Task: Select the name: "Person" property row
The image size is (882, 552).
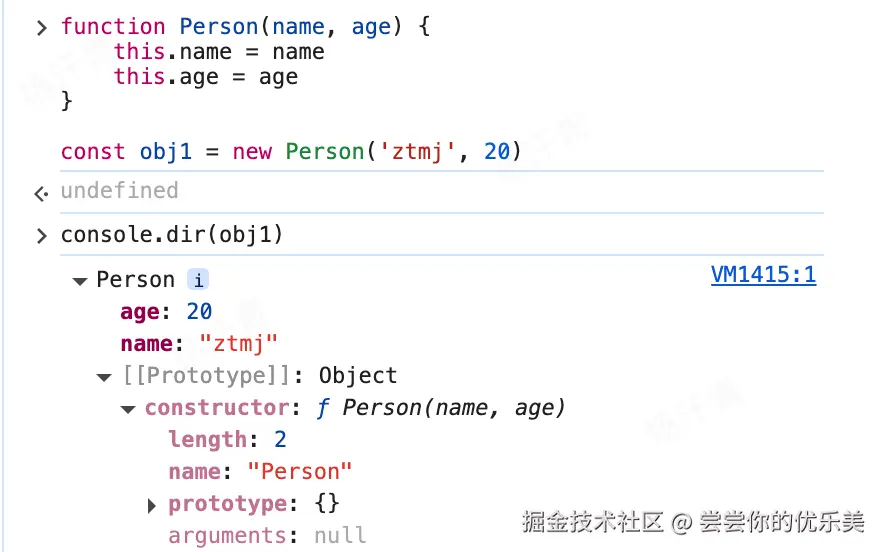Action: click(260, 472)
